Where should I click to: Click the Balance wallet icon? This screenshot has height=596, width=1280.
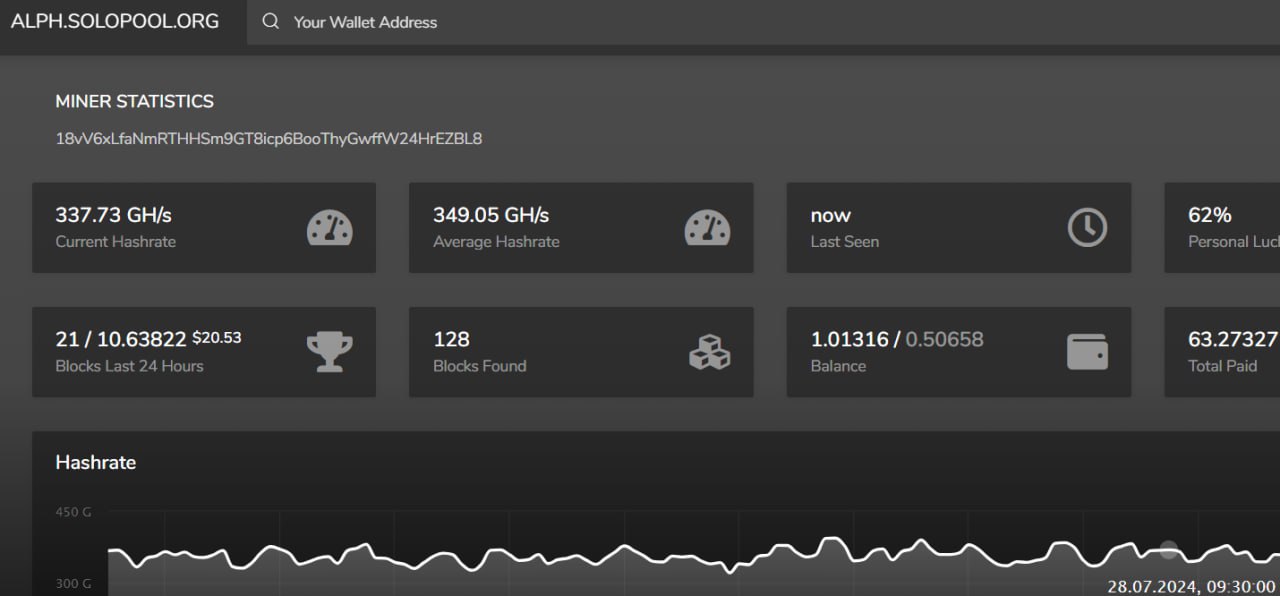[1087, 352]
